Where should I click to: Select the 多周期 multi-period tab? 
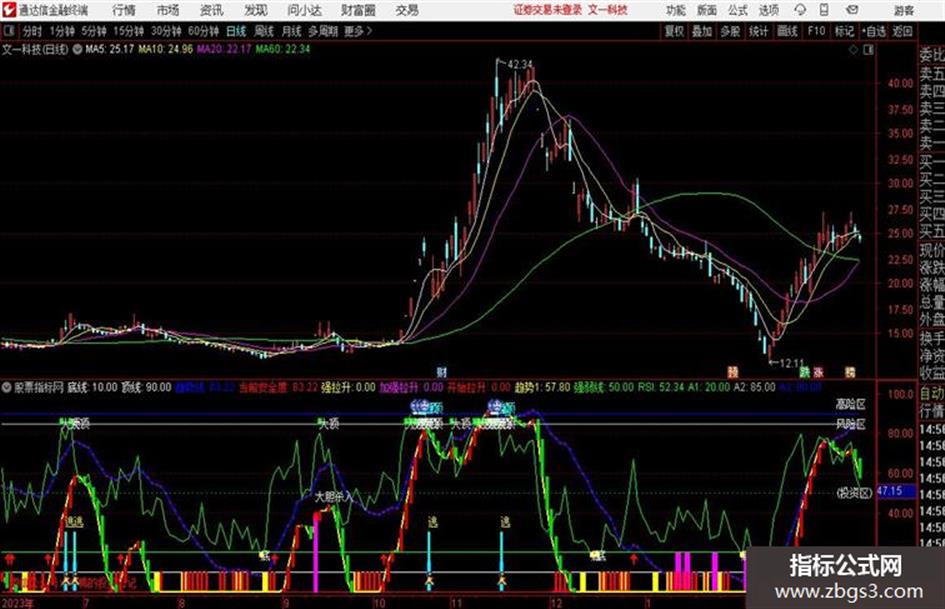pyautogui.click(x=322, y=31)
